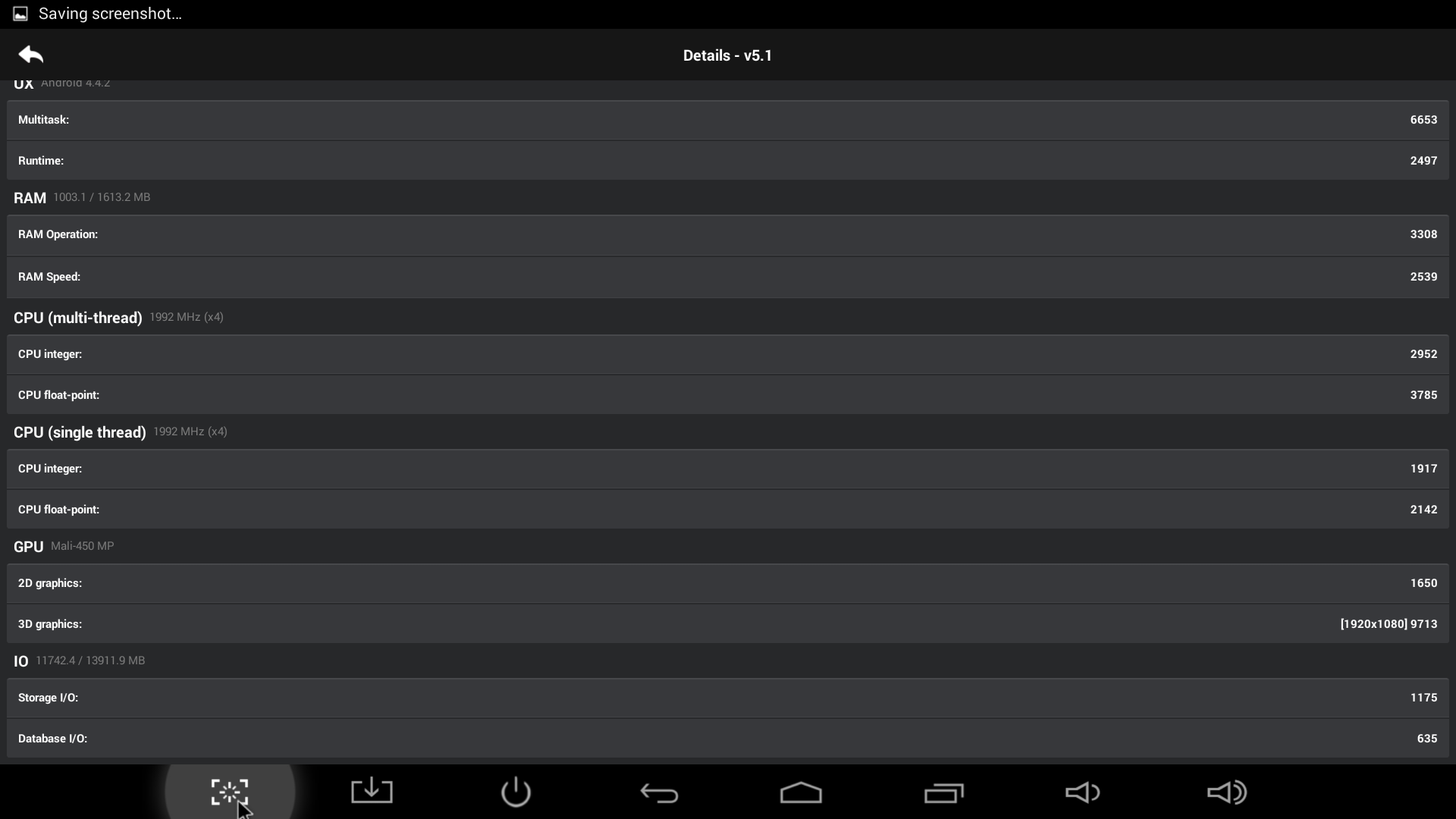Raise volume with the volume up icon
1456x819 pixels.
point(1226,792)
